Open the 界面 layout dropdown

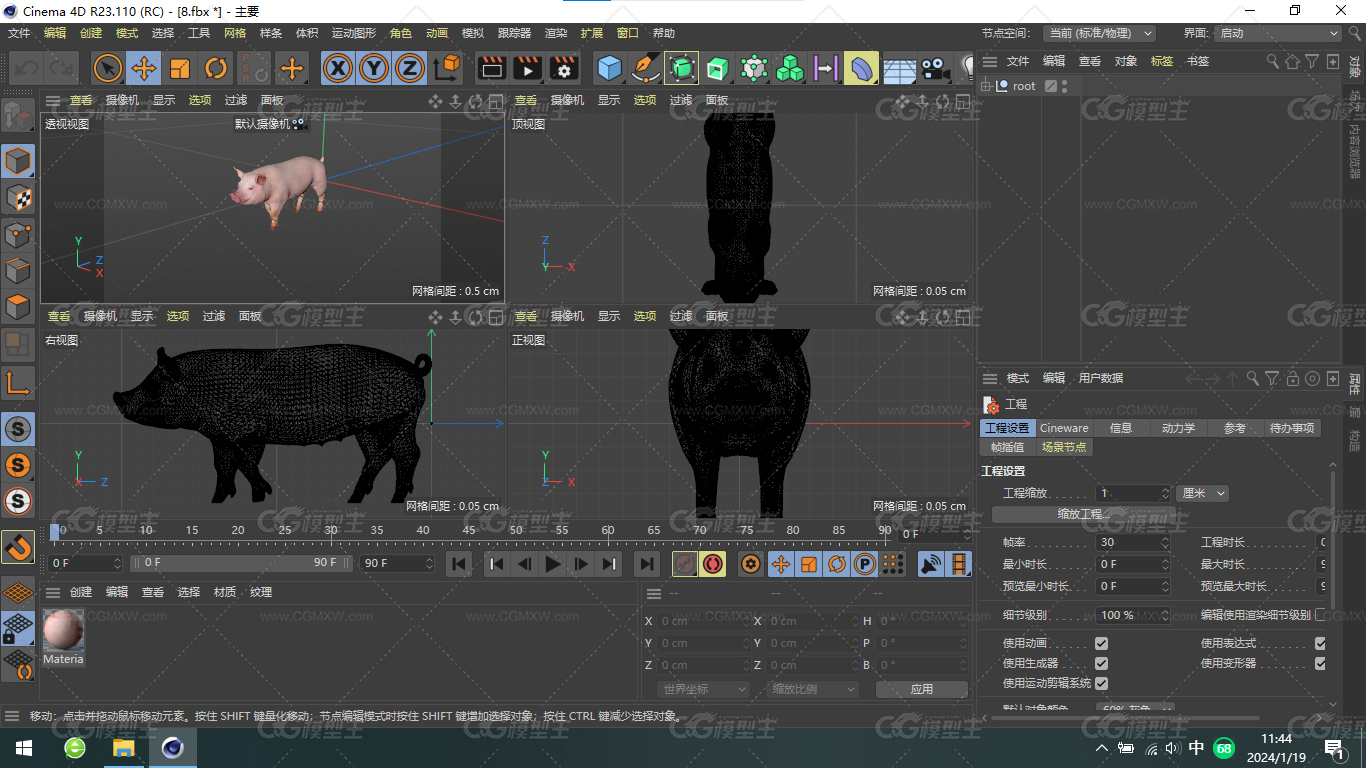point(1277,33)
